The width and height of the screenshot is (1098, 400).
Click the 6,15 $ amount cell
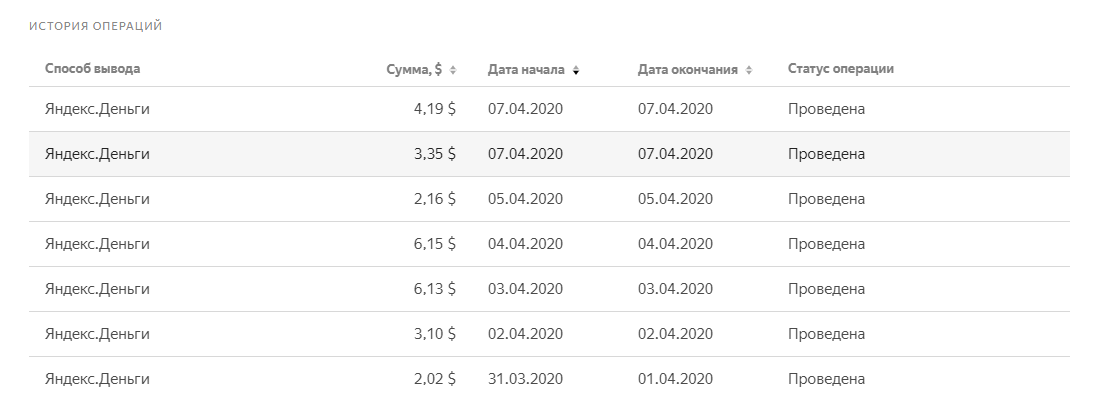click(434, 244)
